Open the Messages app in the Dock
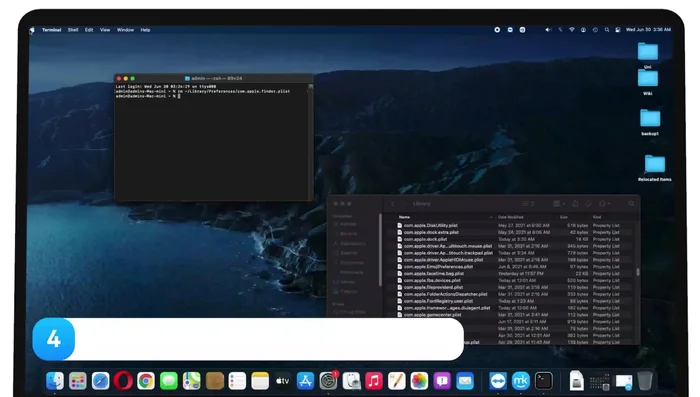 tap(169, 381)
